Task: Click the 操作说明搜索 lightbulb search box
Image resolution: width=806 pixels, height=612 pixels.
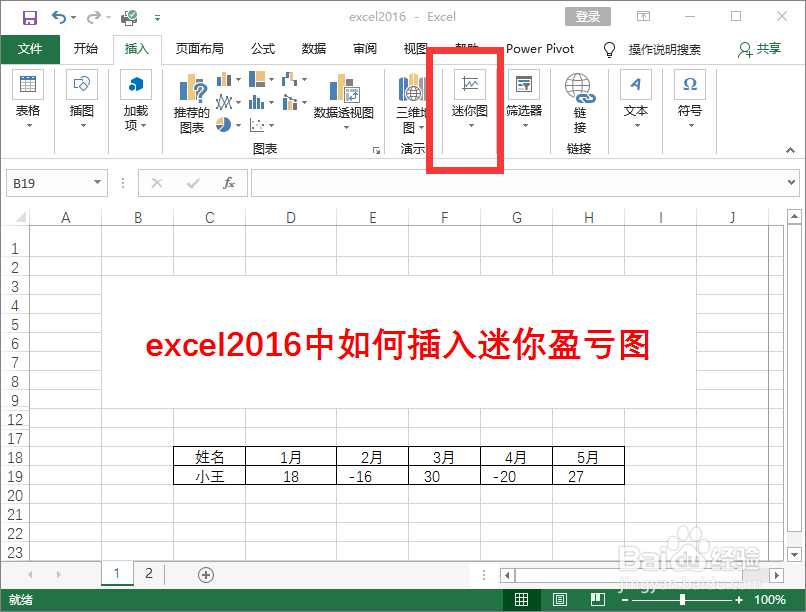Action: (653, 49)
